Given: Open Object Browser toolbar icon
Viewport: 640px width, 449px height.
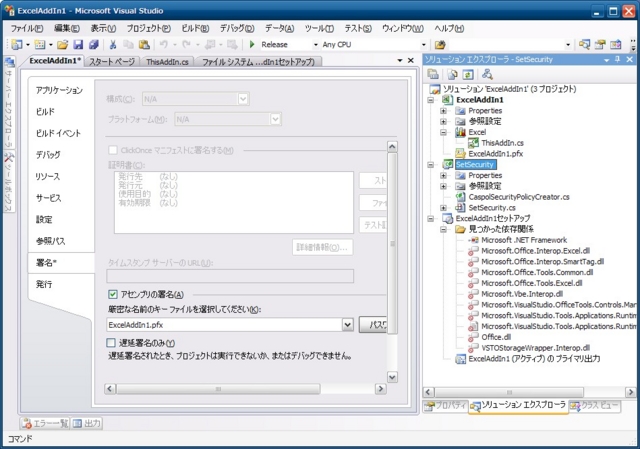Looking at the screenshot, I should [x=616, y=44].
